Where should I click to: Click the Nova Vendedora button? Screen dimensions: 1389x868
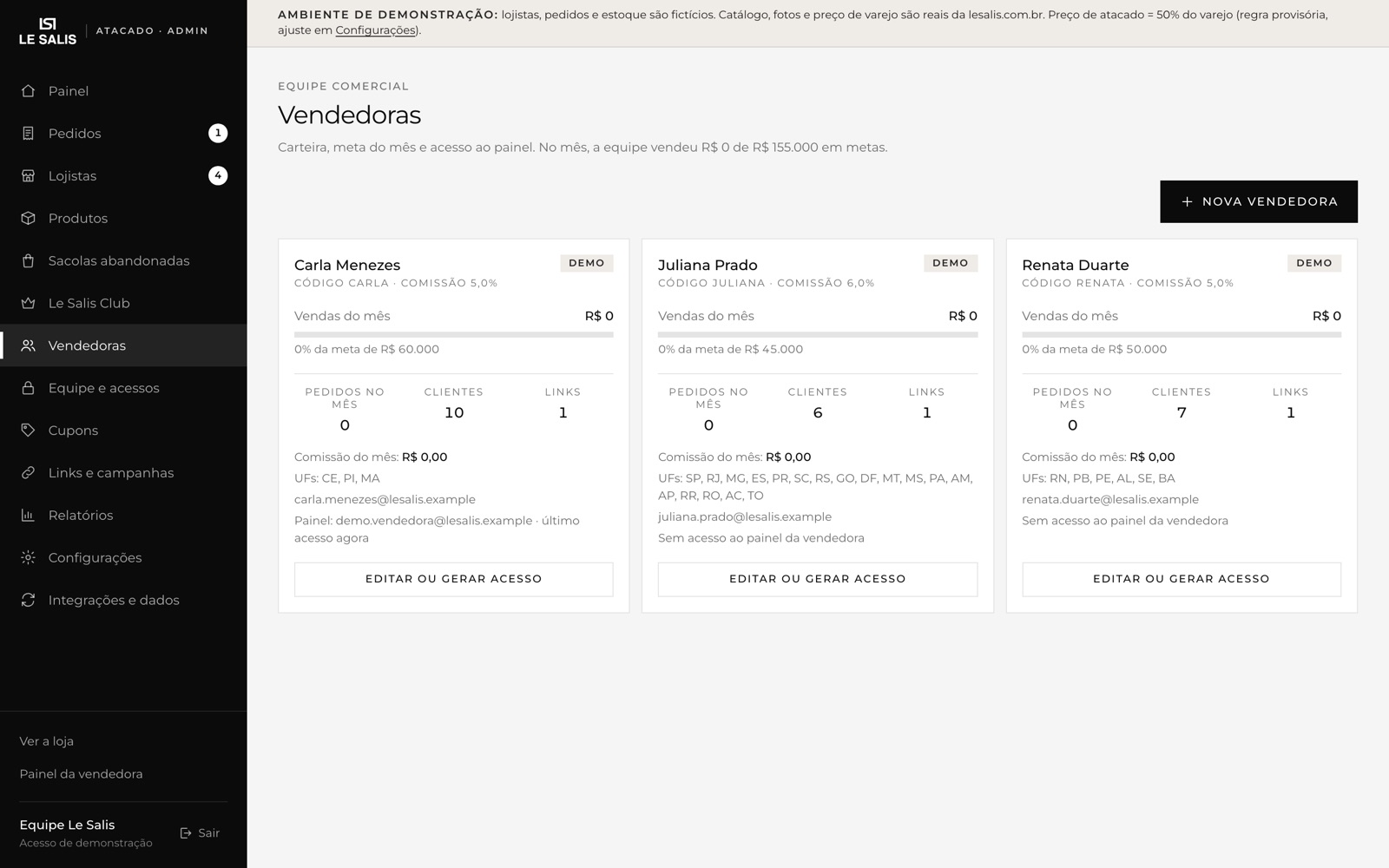click(x=1259, y=201)
